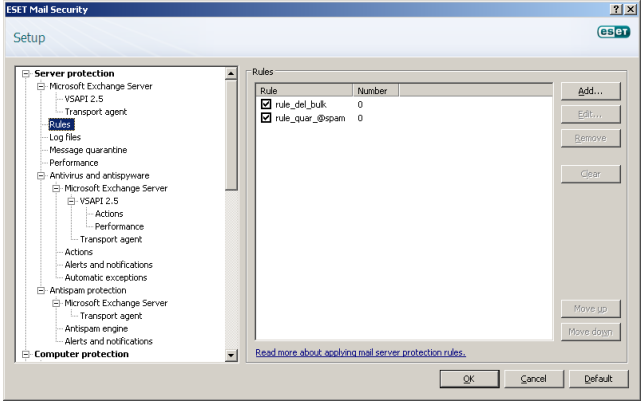Open the help question mark button
Screen dimensions: 642x402
616,9
